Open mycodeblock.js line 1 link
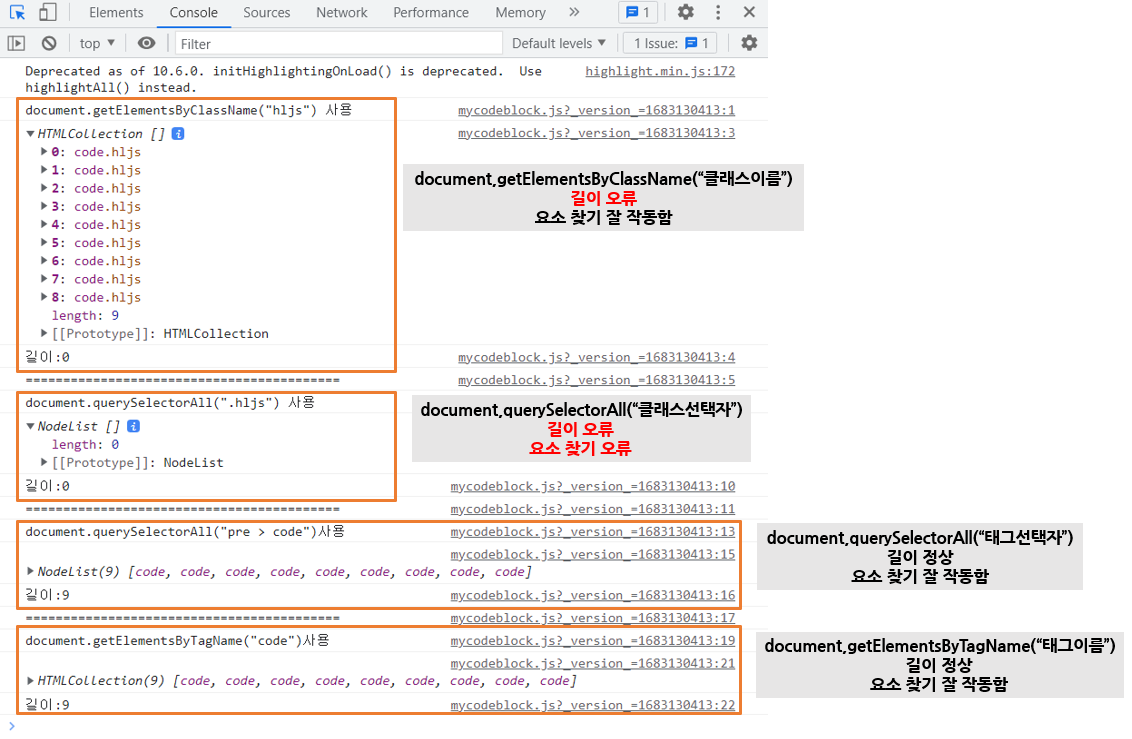The height and width of the screenshot is (739, 1132). coord(596,110)
